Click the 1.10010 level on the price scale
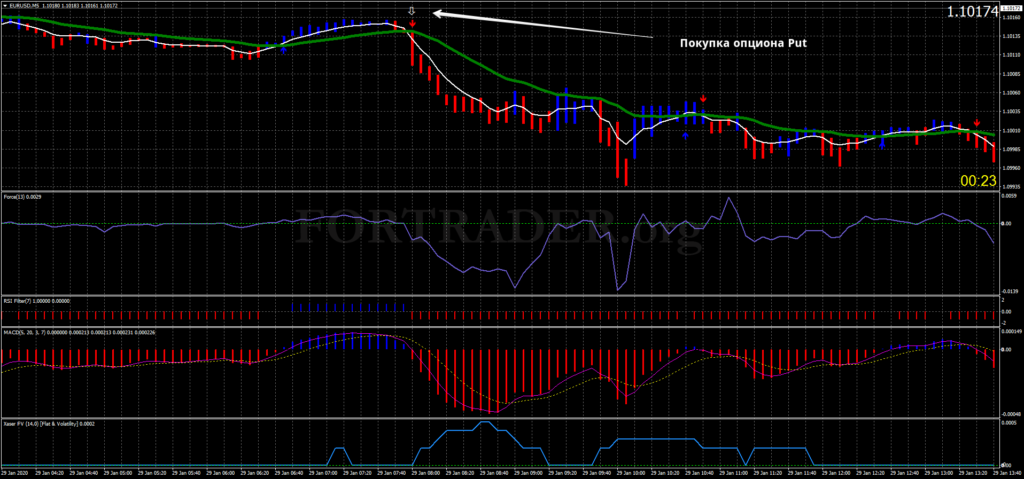Viewport: 1024px width, 479px height. click(x=1010, y=130)
